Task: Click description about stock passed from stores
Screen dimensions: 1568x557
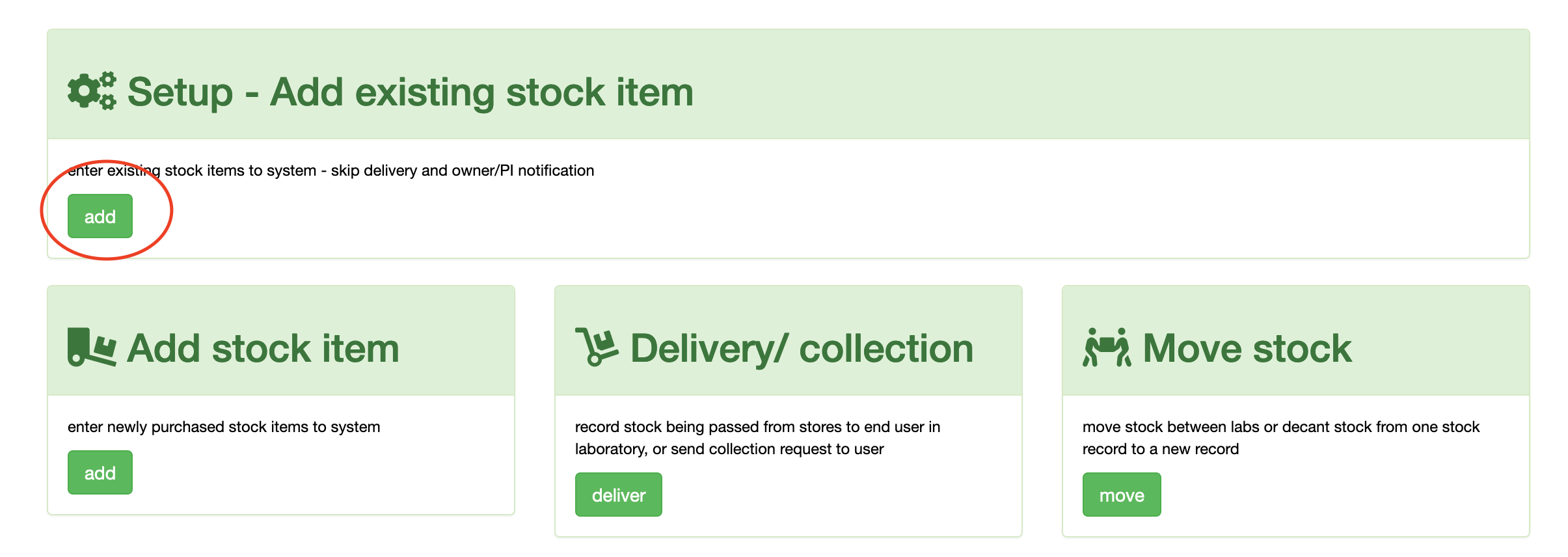Action: 757,437
